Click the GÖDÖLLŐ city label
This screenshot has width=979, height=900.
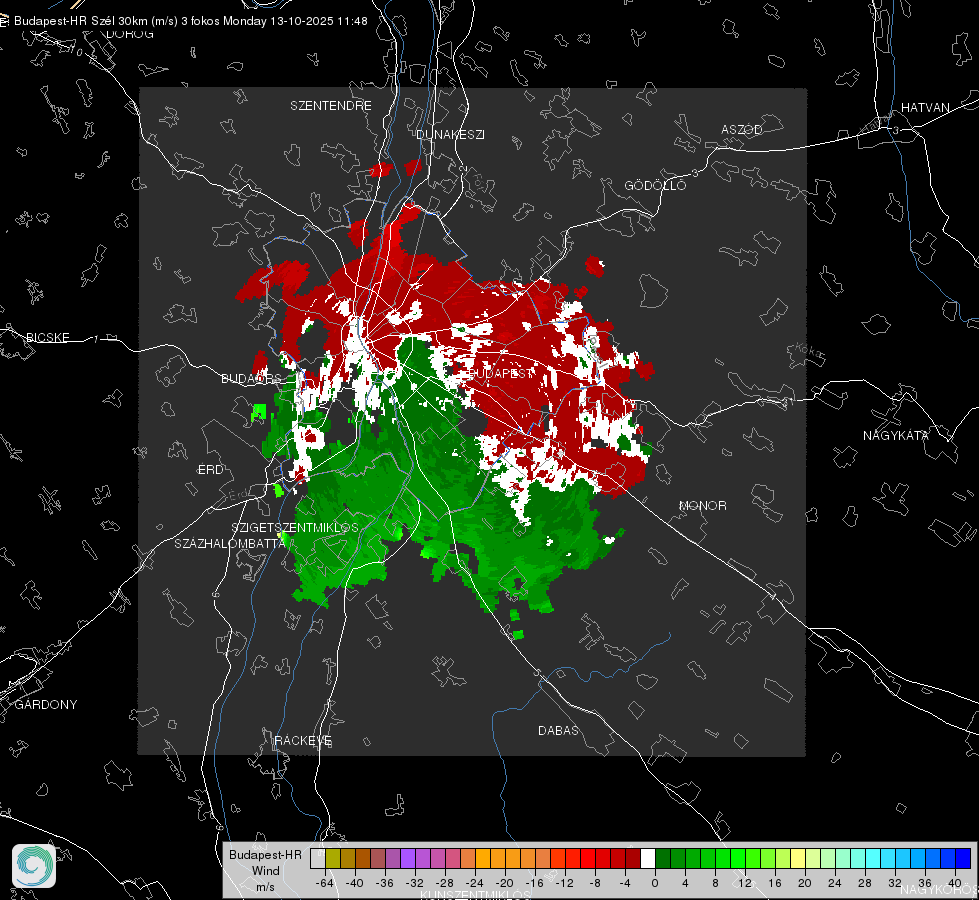(x=655, y=185)
